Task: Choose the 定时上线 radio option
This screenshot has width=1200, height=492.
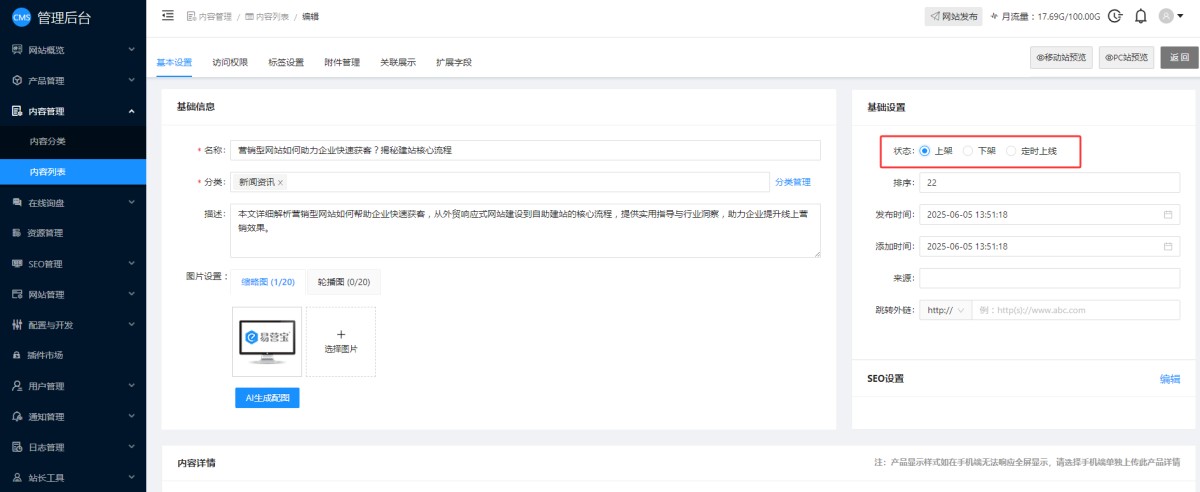Action: pyautogui.click(x=1011, y=151)
